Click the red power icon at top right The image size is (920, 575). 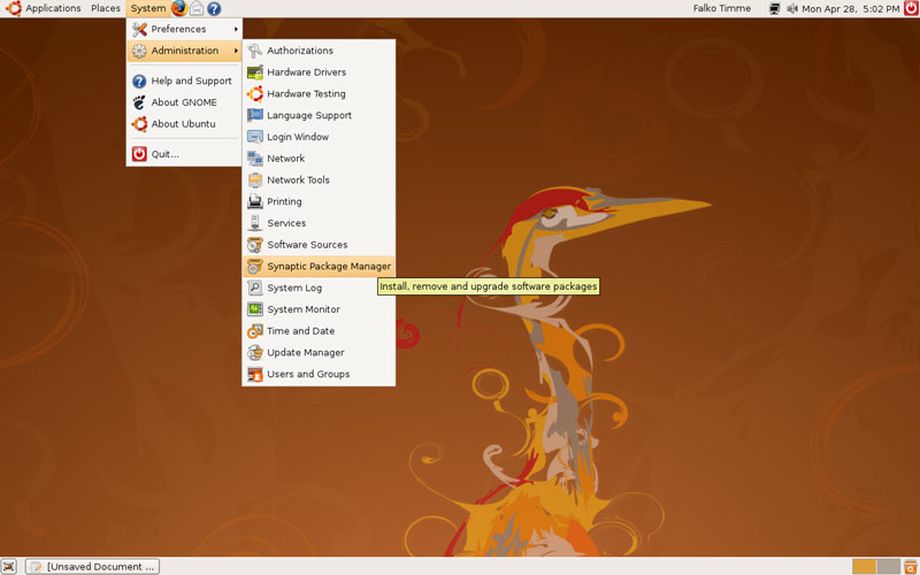909,8
